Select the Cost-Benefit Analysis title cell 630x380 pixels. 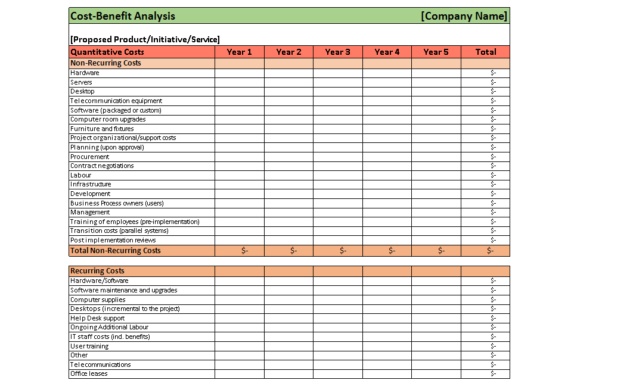click(123, 16)
